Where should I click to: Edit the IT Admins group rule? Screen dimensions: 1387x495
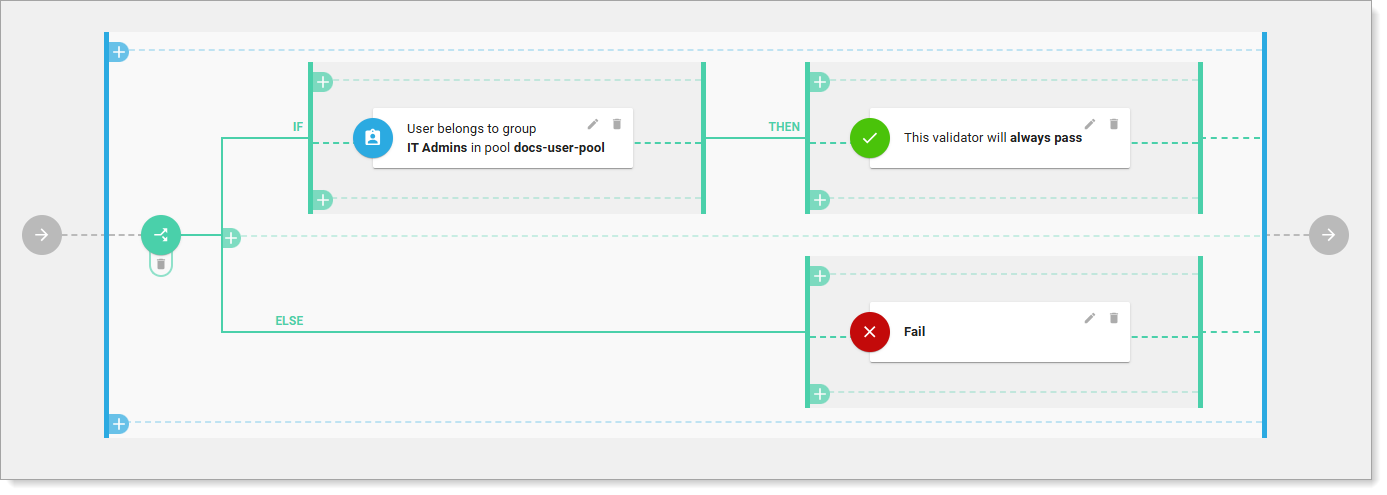point(593,124)
